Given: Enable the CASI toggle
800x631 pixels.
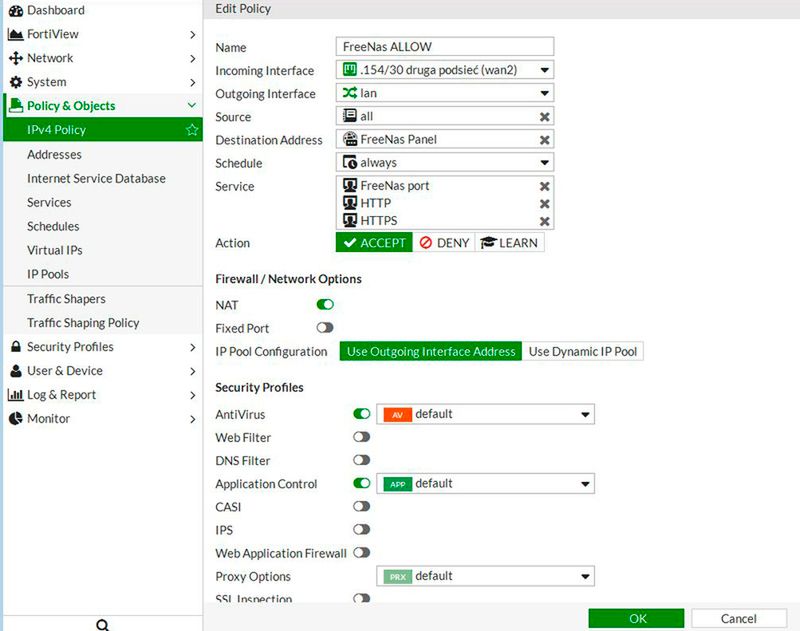Looking at the screenshot, I should 362,506.
